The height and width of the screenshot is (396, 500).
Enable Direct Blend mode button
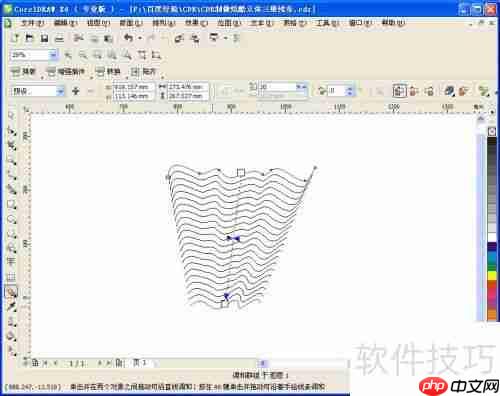click(x=399, y=91)
